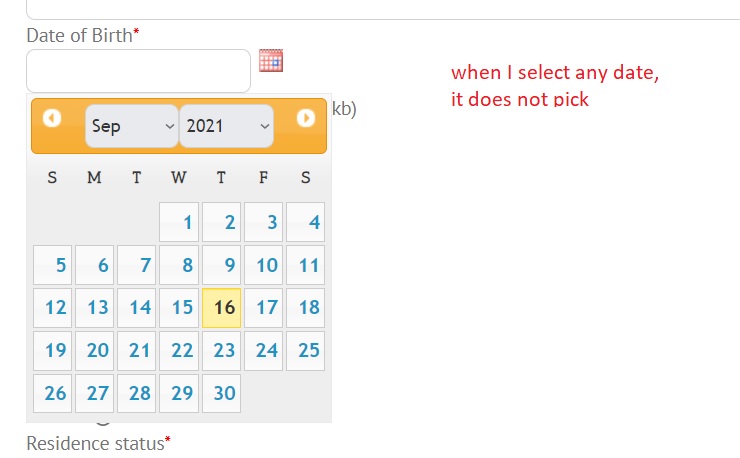Open the Sep month dropdown

click(x=132, y=126)
